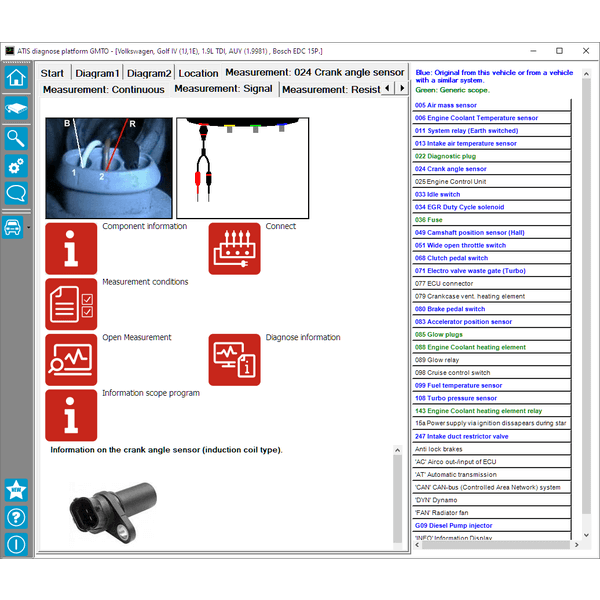Image resolution: width=600 pixels, height=600 pixels.
Task: Open the graduation cap training icon
Action: pyautogui.click(x=15, y=108)
